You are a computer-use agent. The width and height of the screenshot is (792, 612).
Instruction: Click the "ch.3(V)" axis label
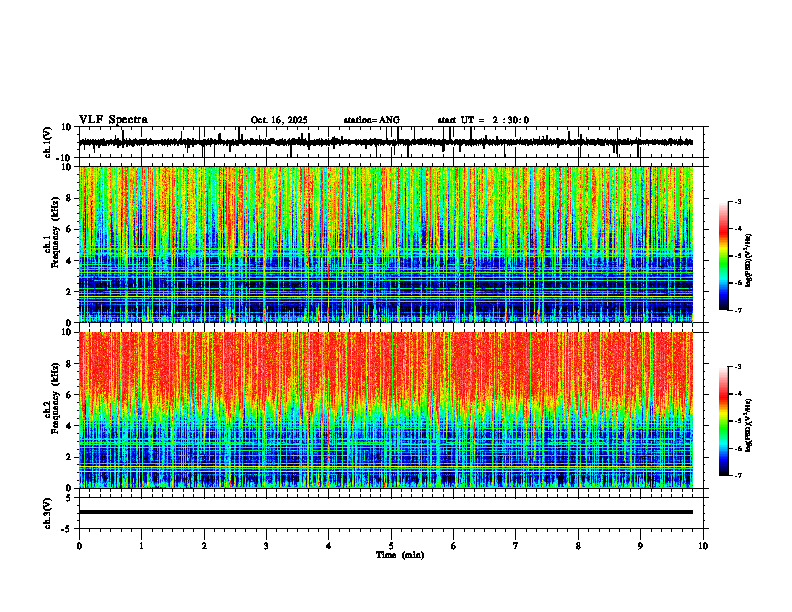click(x=48, y=513)
